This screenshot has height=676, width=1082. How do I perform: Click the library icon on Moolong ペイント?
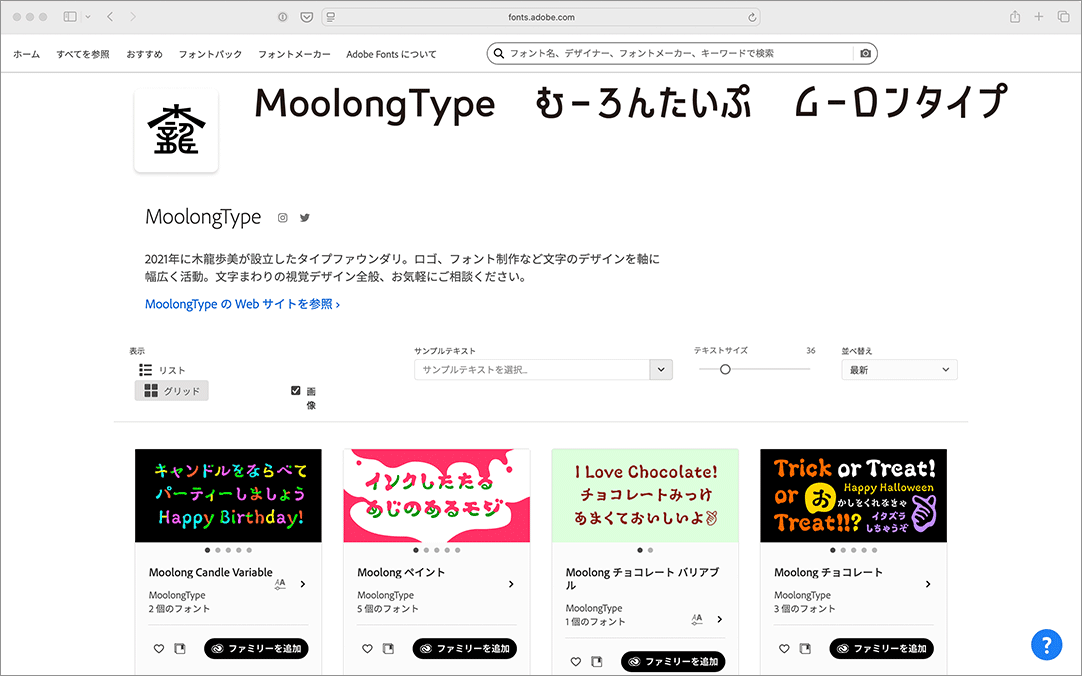click(x=388, y=648)
